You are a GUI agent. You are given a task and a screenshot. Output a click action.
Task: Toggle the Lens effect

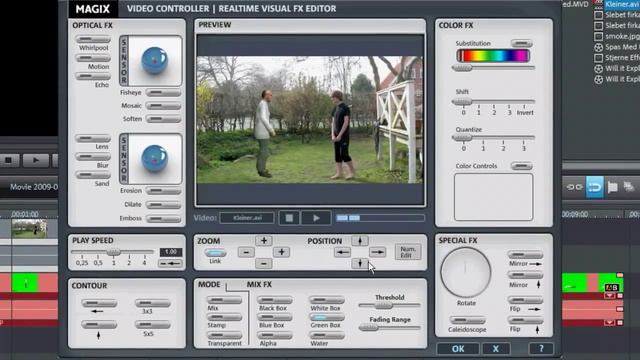[x=93, y=138]
